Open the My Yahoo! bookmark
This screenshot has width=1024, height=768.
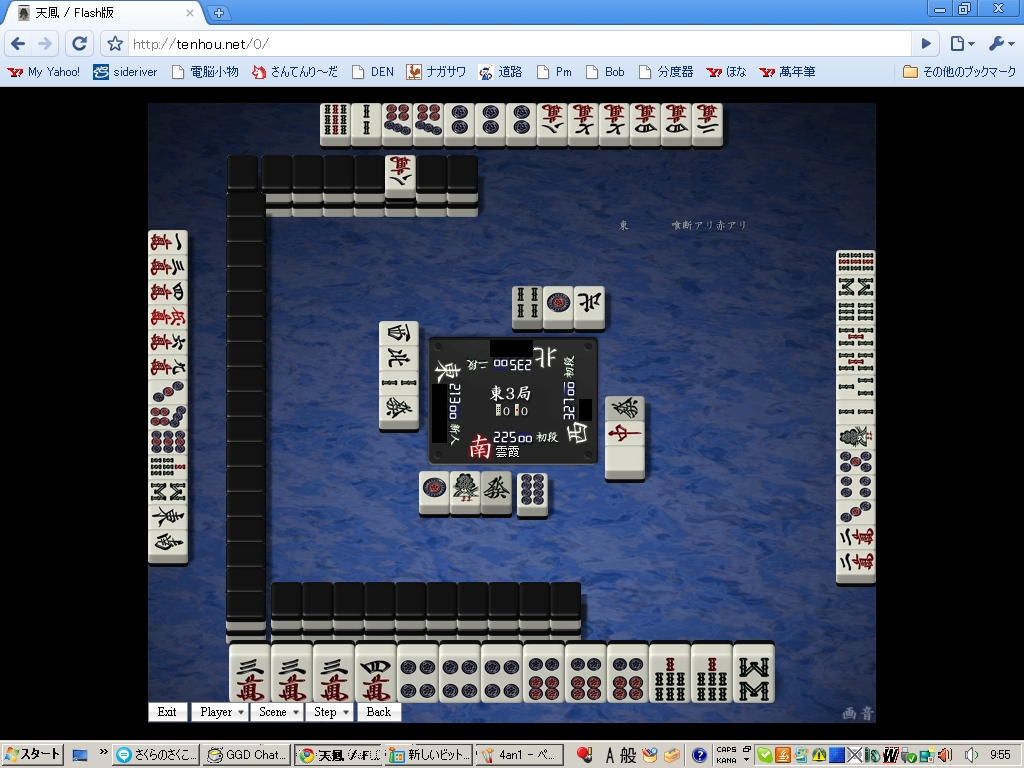click(44, 72)
